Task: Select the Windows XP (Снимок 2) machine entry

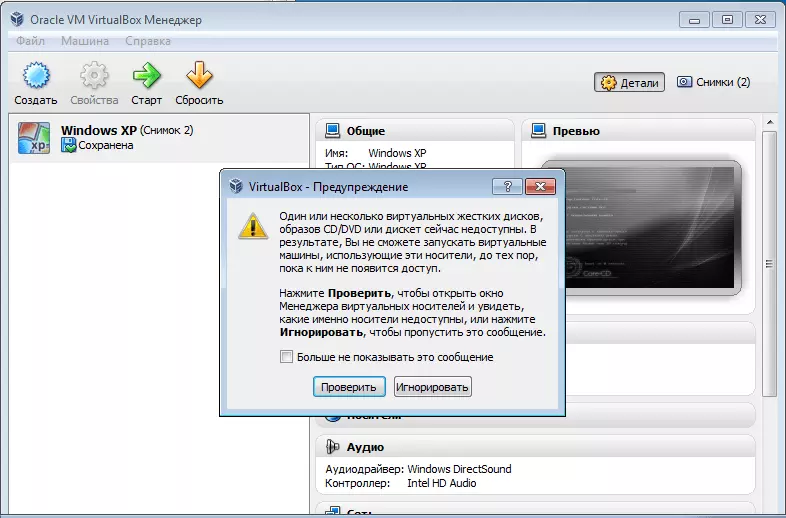Action: coord(159,138)
